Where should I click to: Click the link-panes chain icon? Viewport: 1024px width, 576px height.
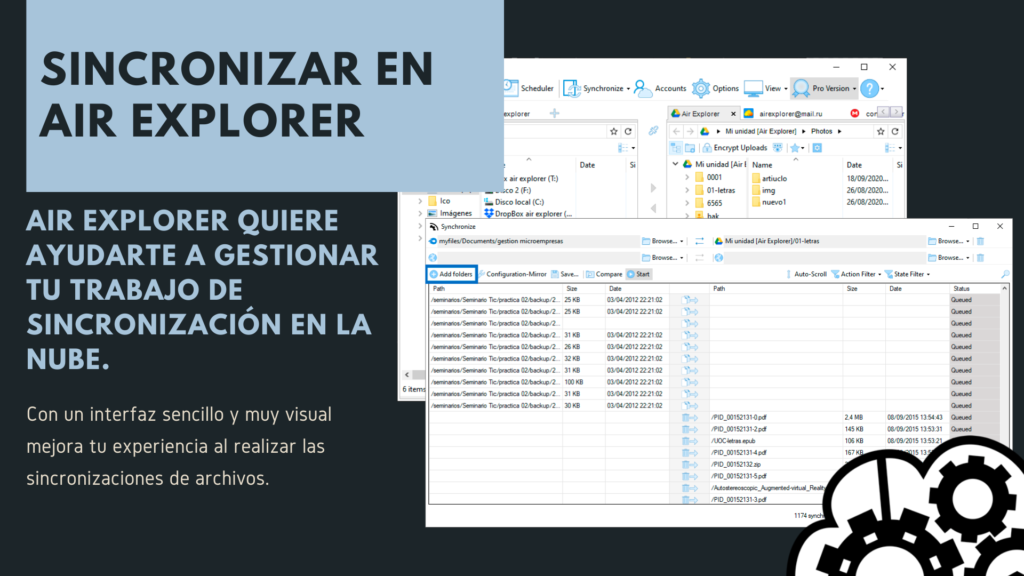pos(653,131)
